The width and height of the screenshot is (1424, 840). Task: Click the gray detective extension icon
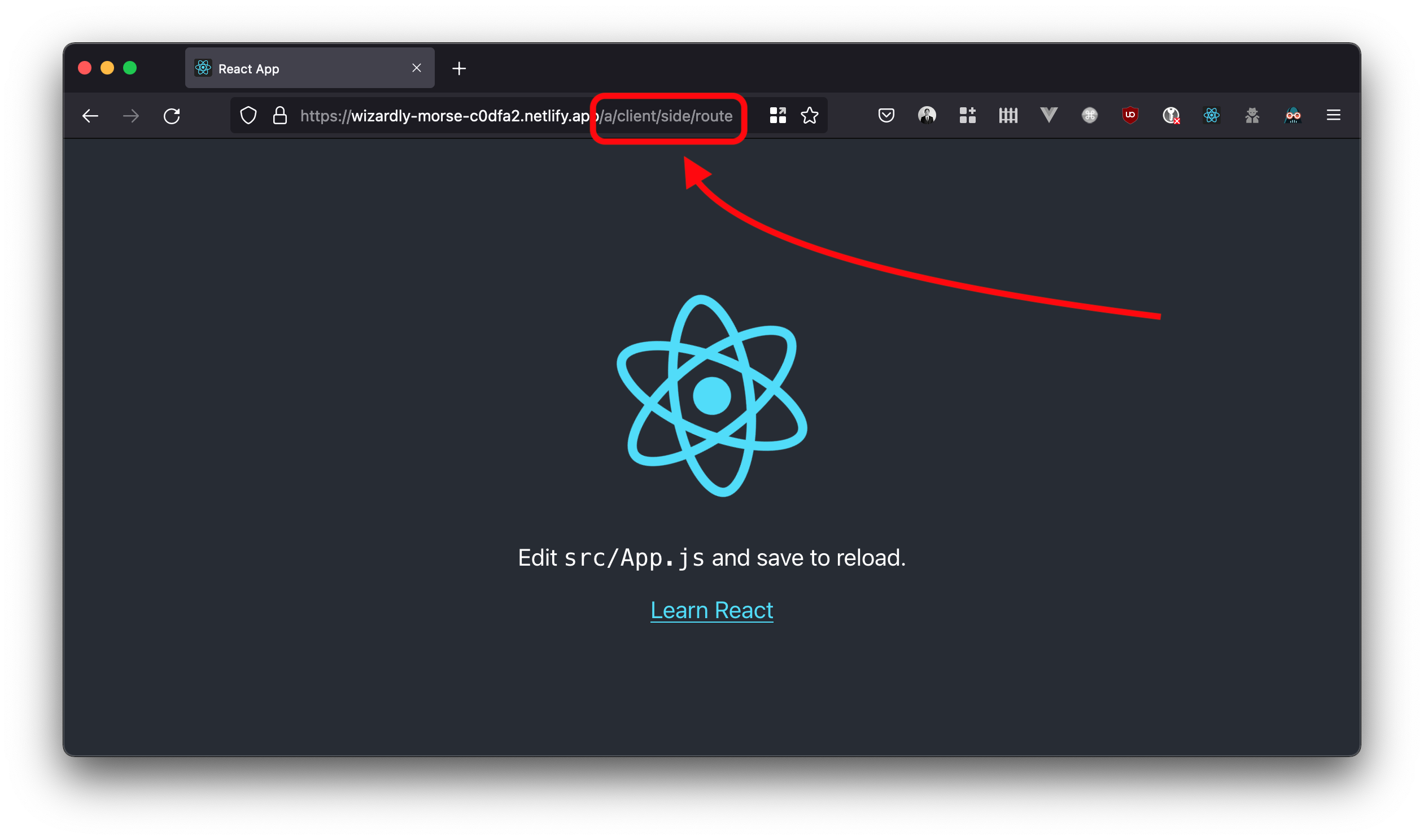pos(1252,116)
